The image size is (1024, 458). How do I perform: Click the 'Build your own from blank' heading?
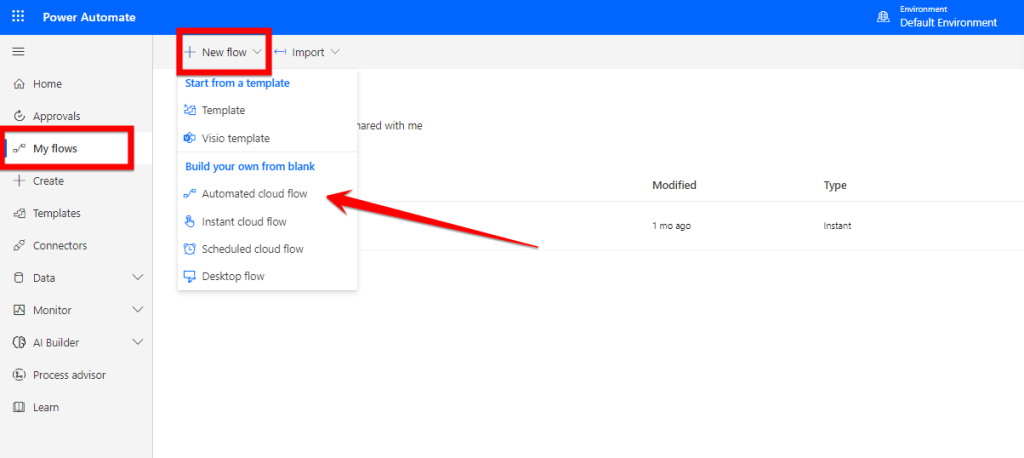click(250, 167)
